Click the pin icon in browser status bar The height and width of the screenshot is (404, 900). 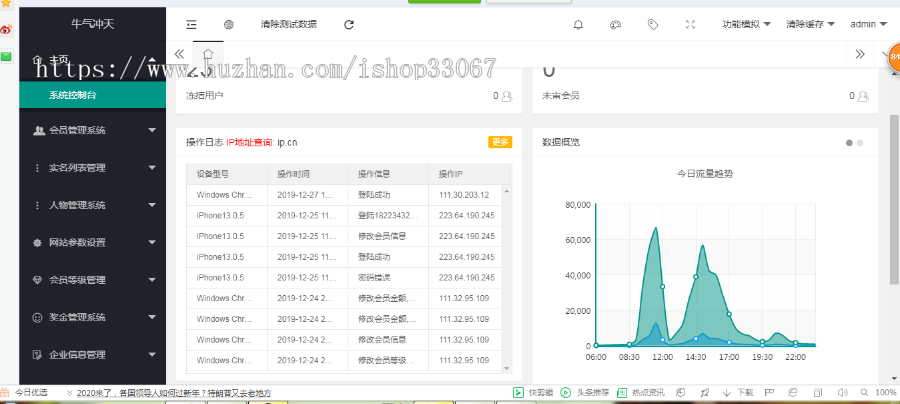point(704,393)
